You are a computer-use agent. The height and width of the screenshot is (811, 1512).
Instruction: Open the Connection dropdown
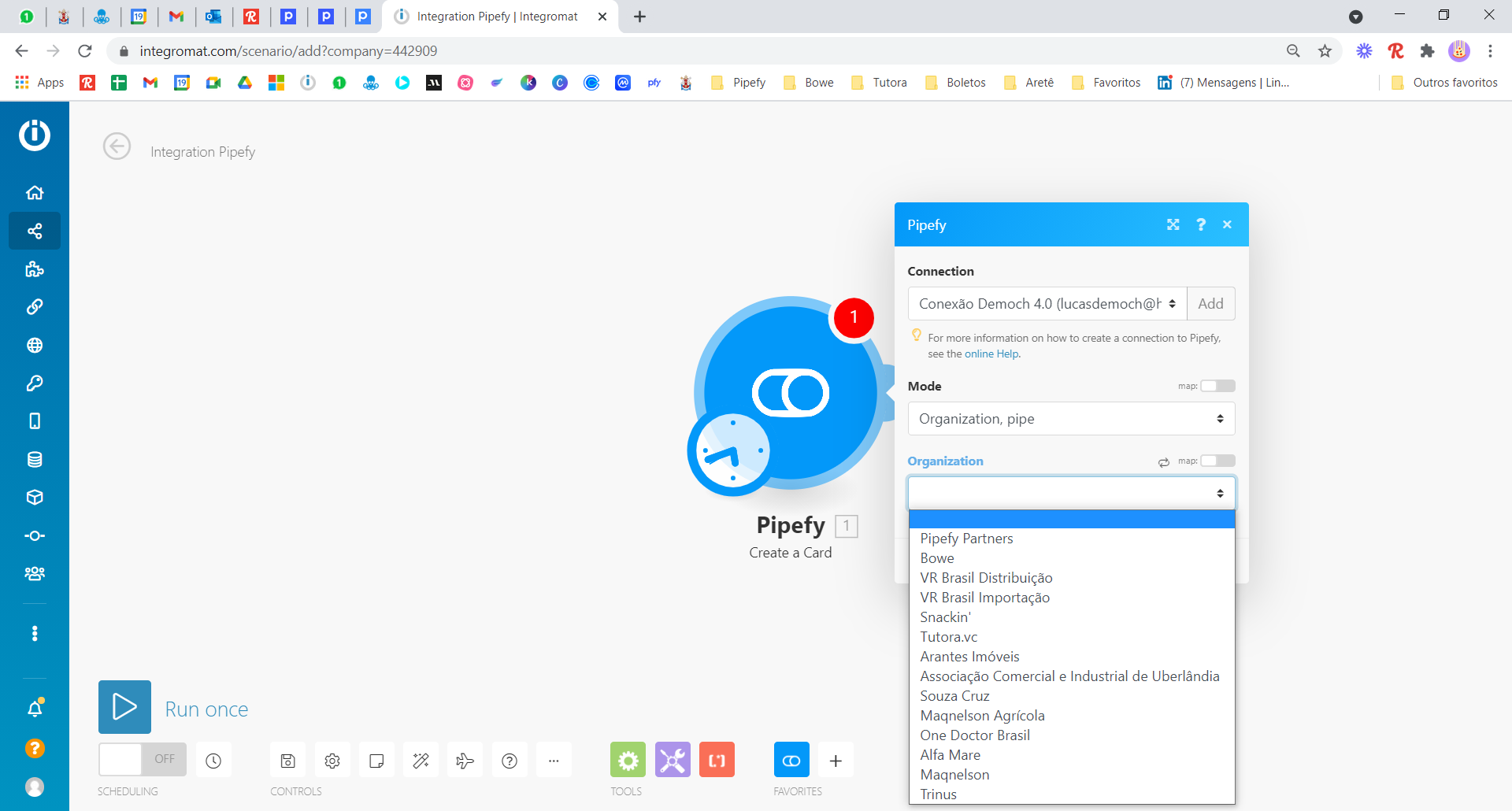pos(1047,304)
